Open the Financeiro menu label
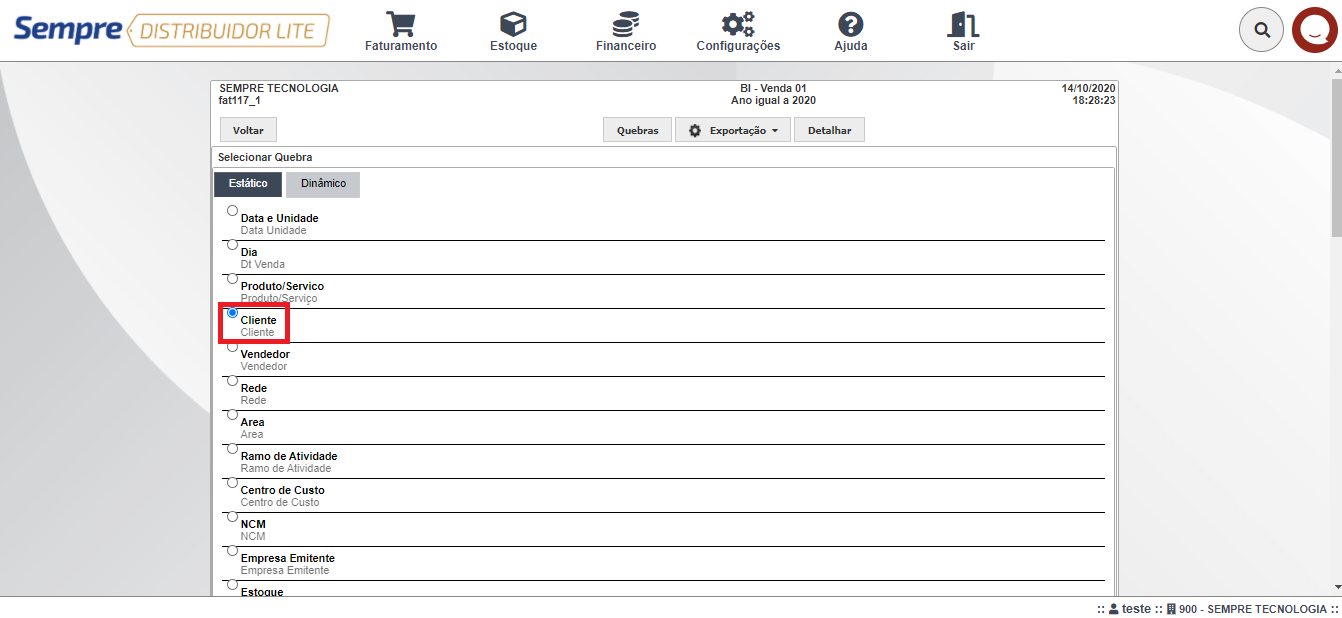 click(626, 46)
